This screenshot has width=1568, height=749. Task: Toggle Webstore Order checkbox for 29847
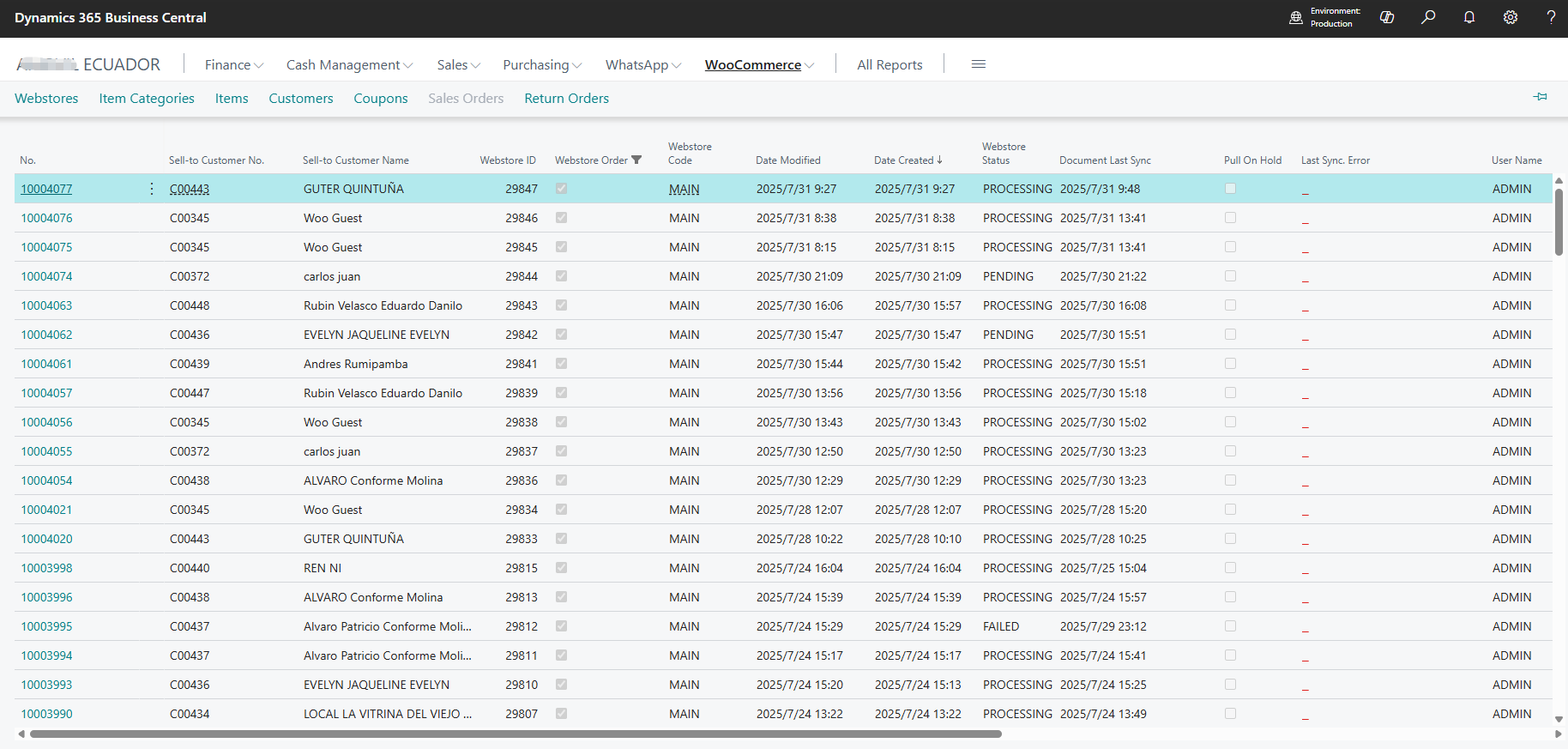pyautogui.click(x=561, y=189)
